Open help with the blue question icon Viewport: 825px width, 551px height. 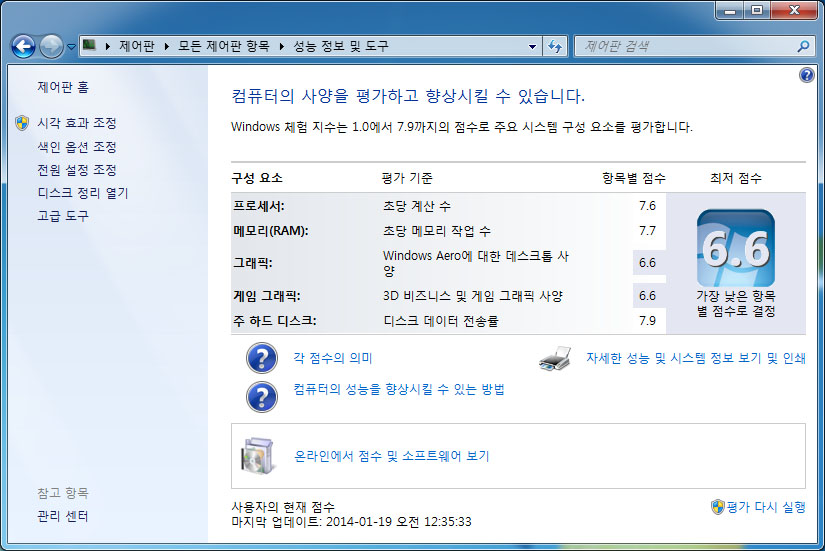807,75
